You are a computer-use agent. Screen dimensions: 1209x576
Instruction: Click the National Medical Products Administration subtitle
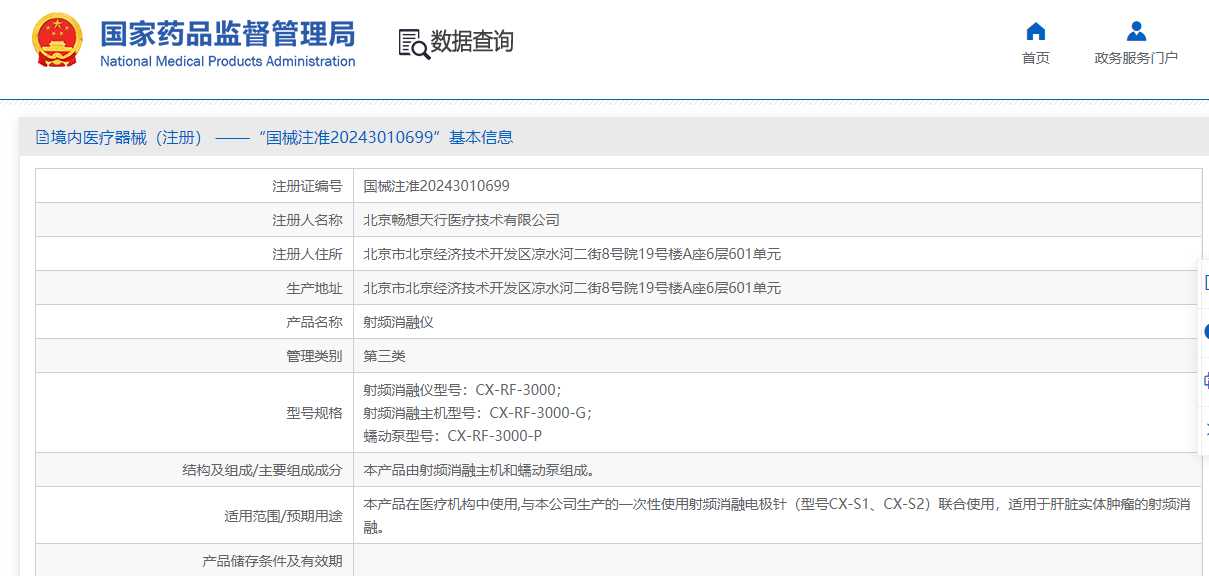tap(227, 62)
